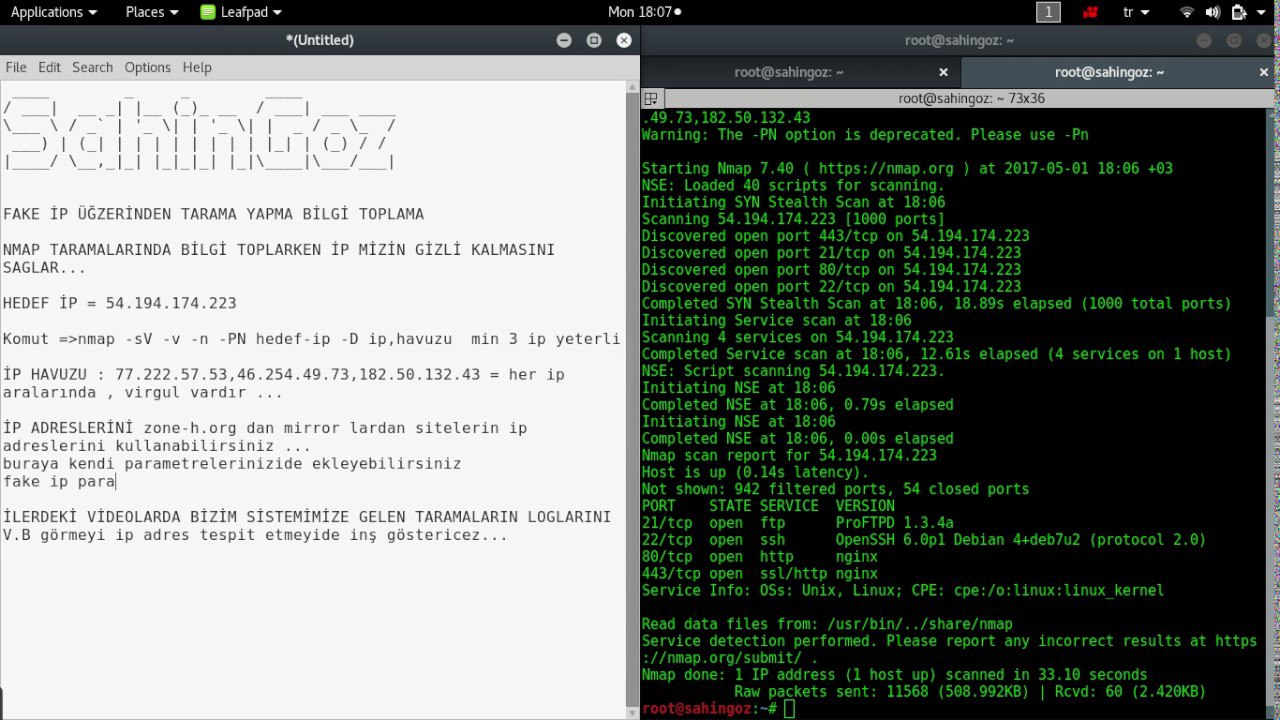Screen dimensions: 1280x720
Task: Click the battery status icon
Action: coord(1239,12)
